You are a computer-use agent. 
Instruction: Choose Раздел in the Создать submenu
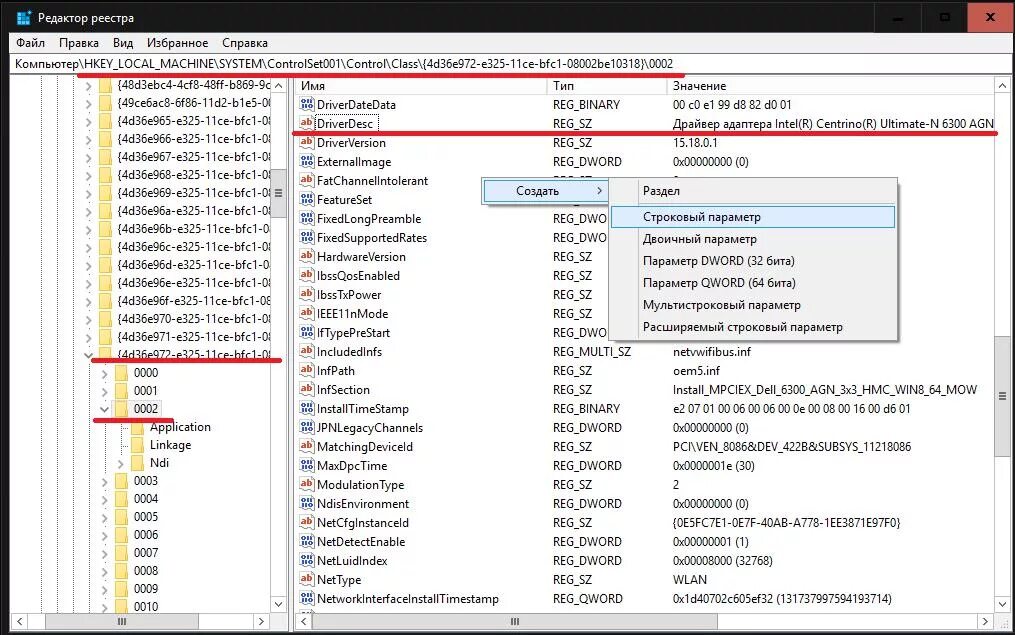click(x=753, y=191)
